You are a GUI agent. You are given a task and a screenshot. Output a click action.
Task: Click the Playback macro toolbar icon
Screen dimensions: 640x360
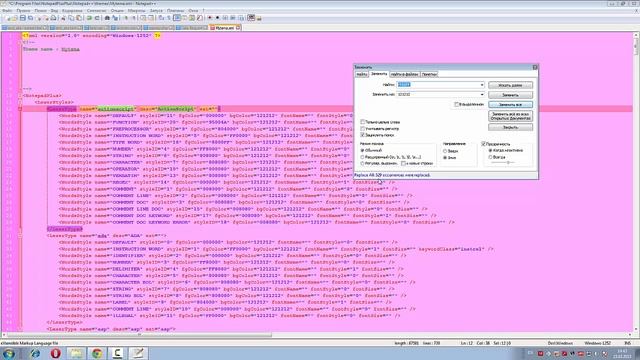pos(225,18)
